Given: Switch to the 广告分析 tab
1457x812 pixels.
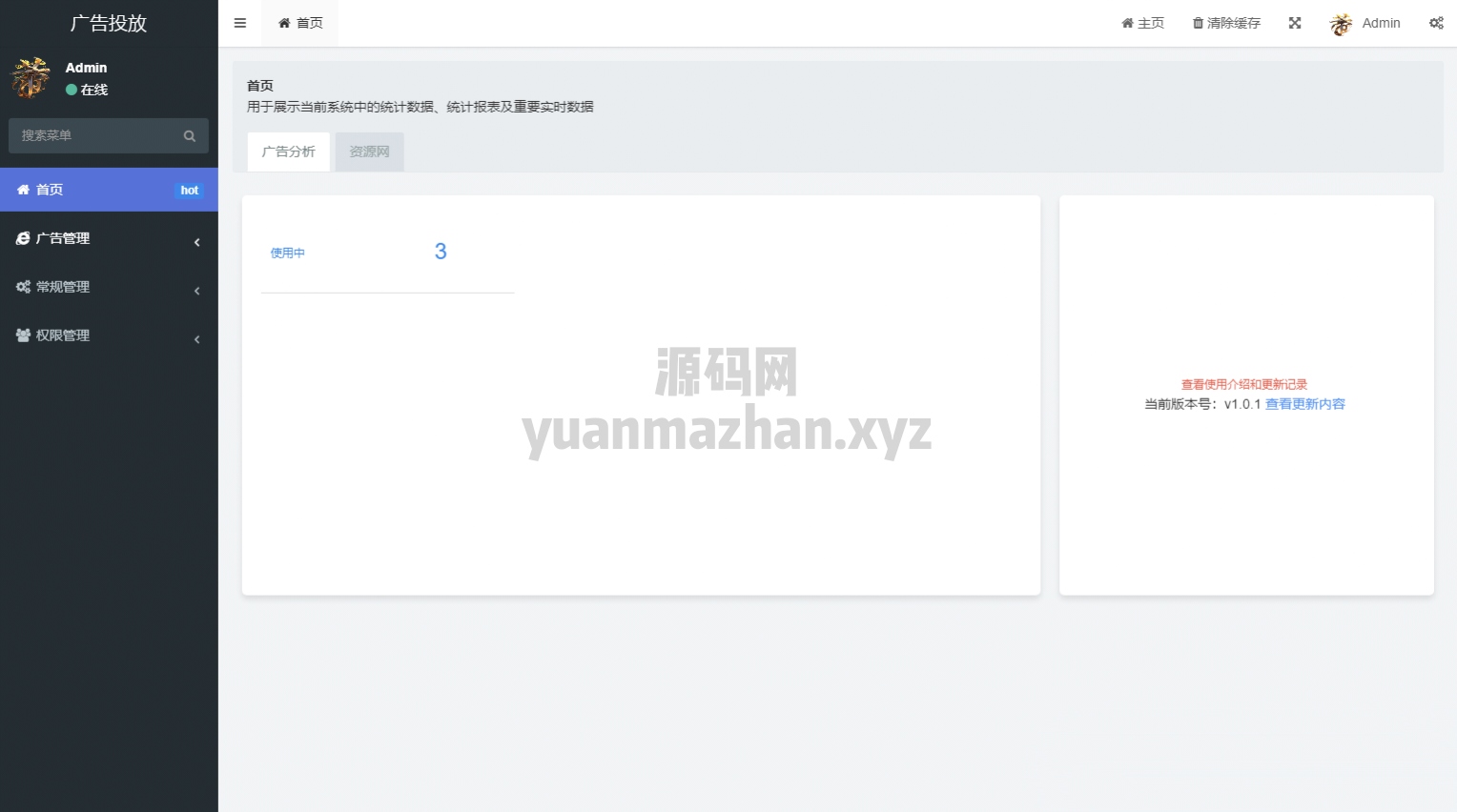Looking at the screenshot, I should [288, 152].
